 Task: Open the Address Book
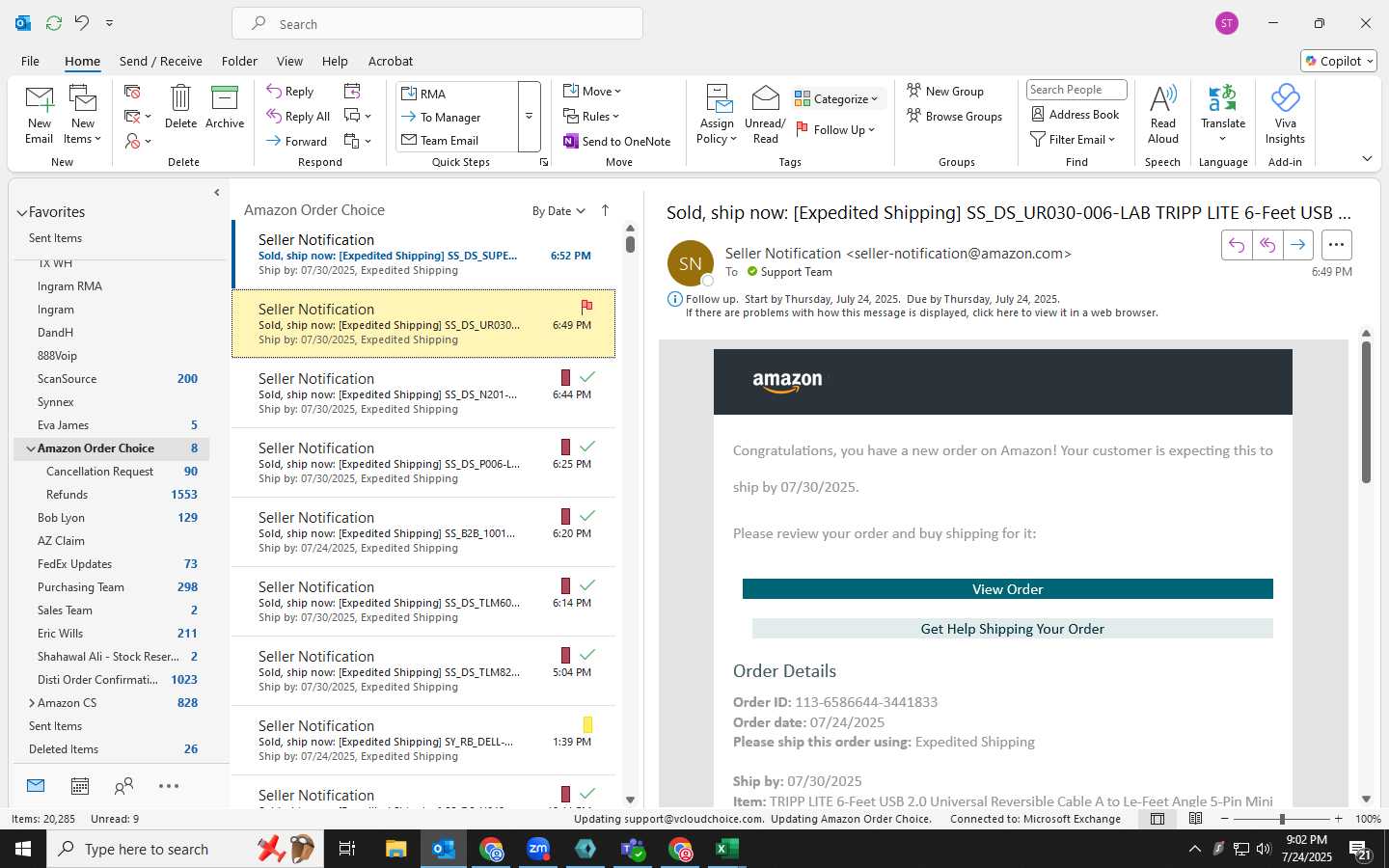tap(1076, 115)
